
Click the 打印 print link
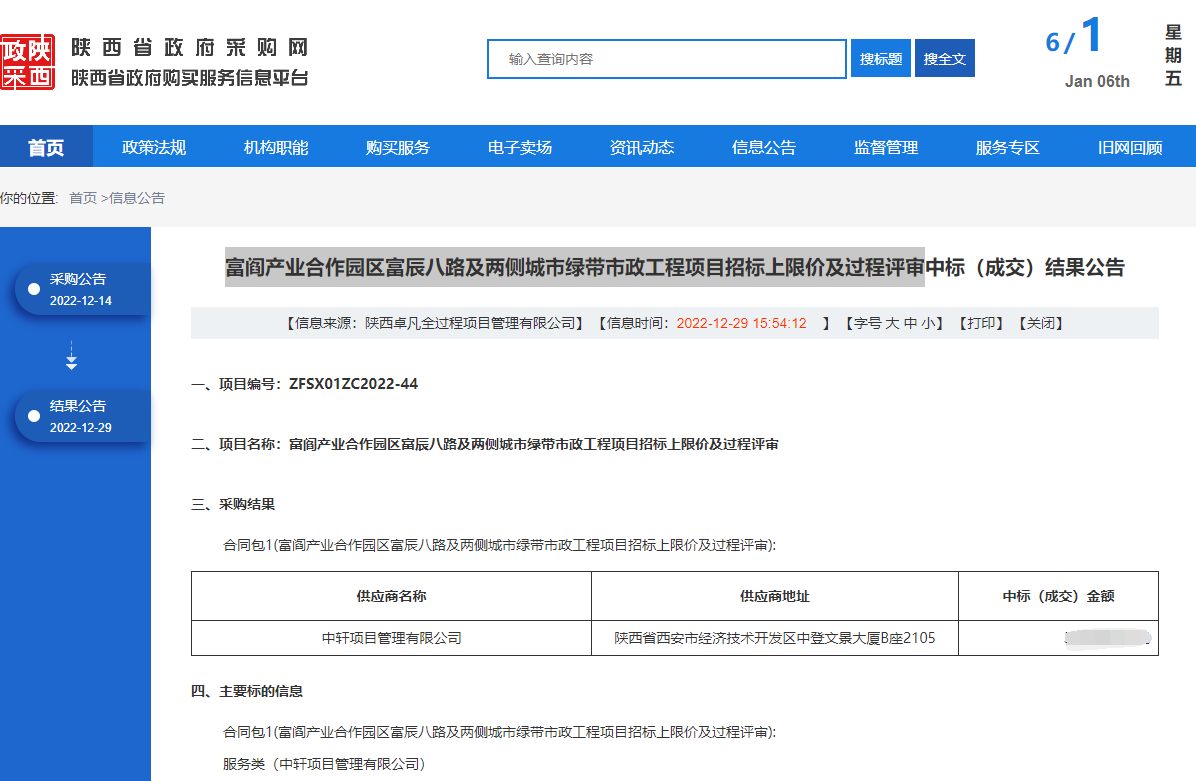click(980, 323)
